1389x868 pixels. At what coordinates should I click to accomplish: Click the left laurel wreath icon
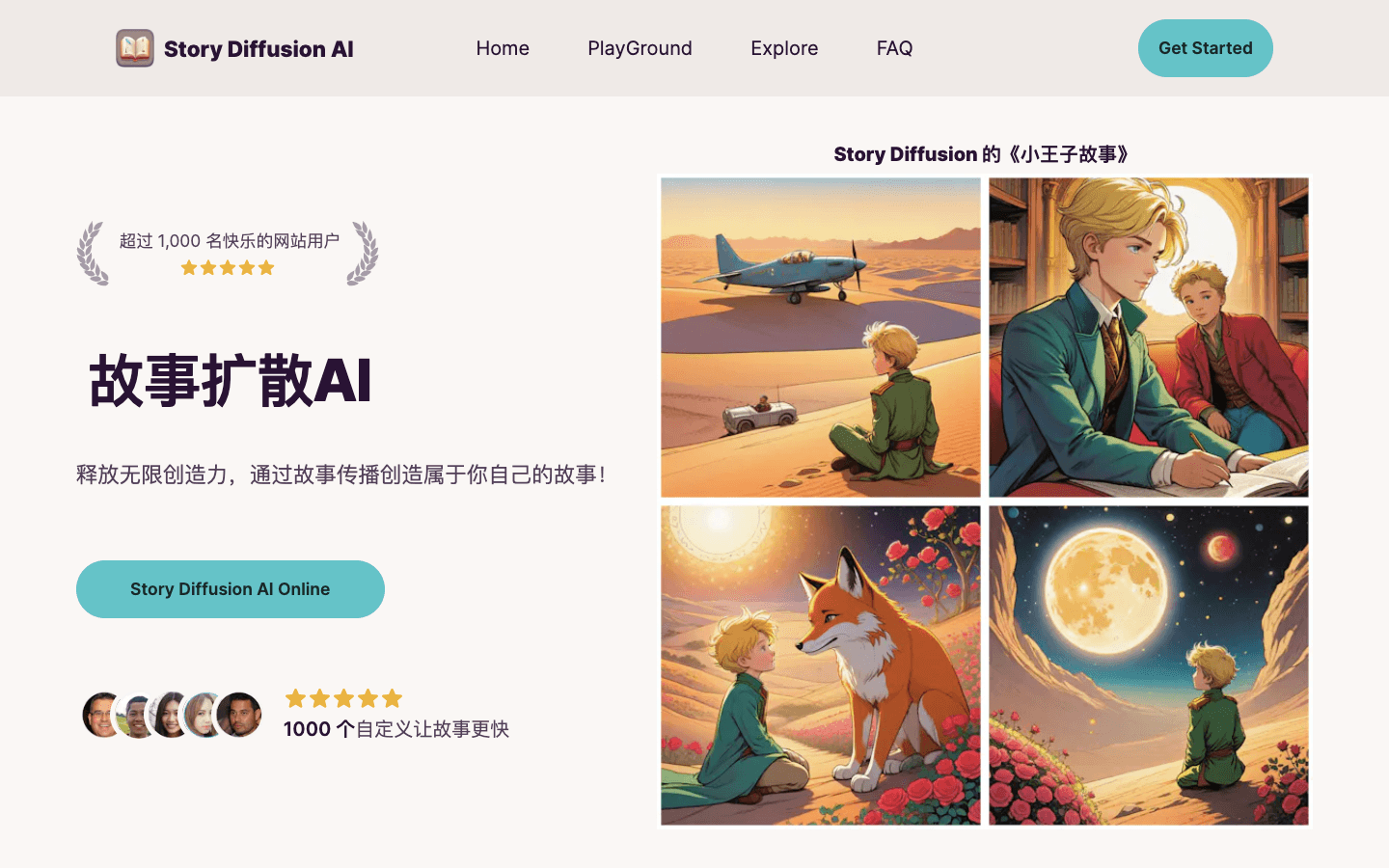(x=93, y=254)
